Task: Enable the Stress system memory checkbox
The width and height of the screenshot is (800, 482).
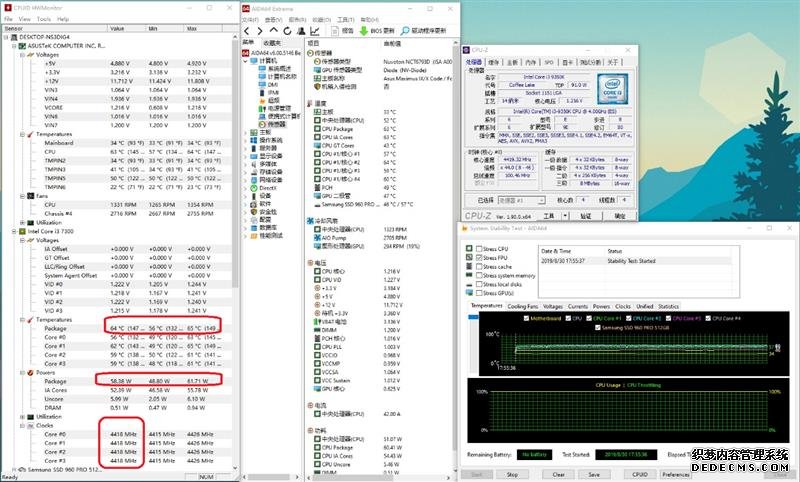Action: [479, 275]
